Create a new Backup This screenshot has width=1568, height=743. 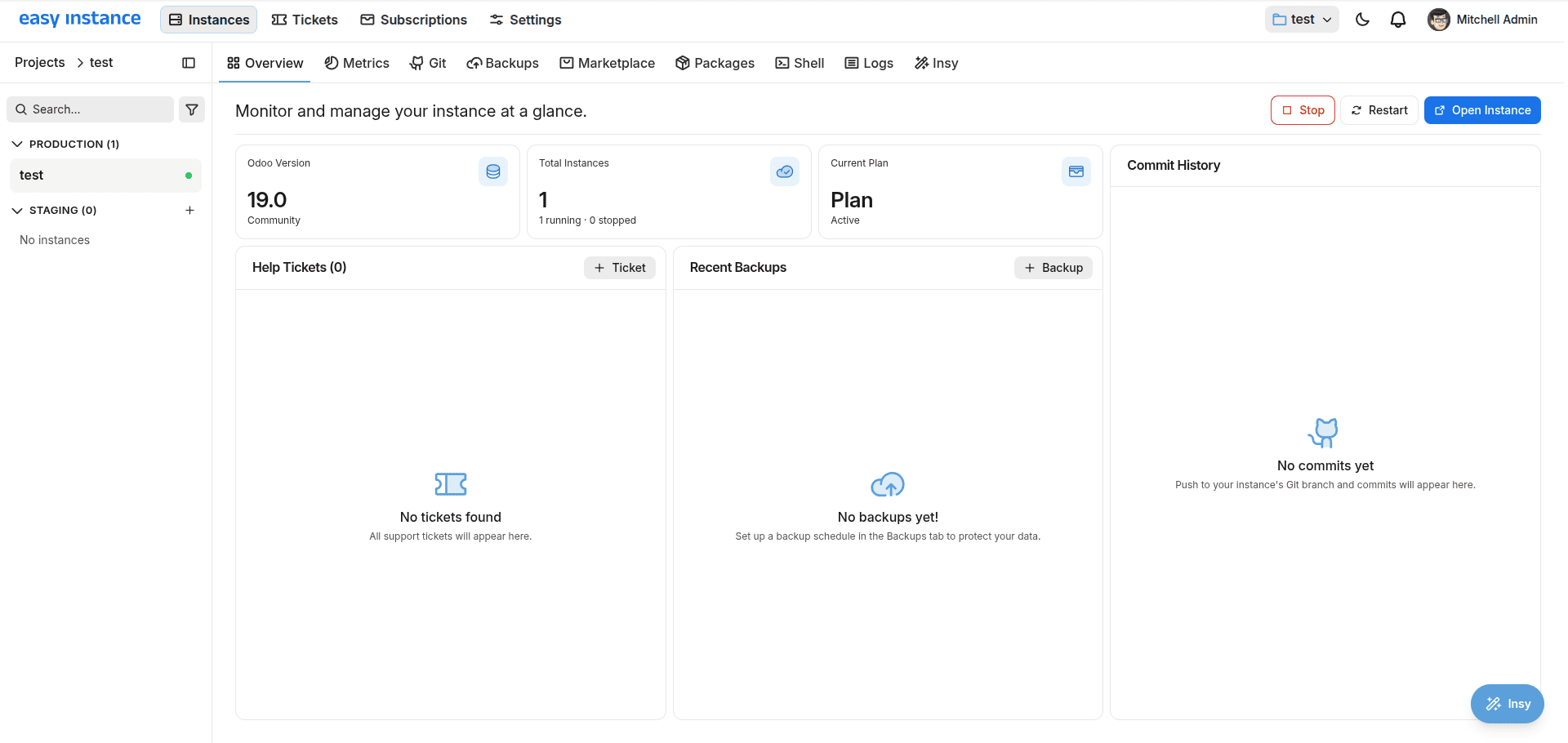pyautogui.click(x=1053, y=268)
